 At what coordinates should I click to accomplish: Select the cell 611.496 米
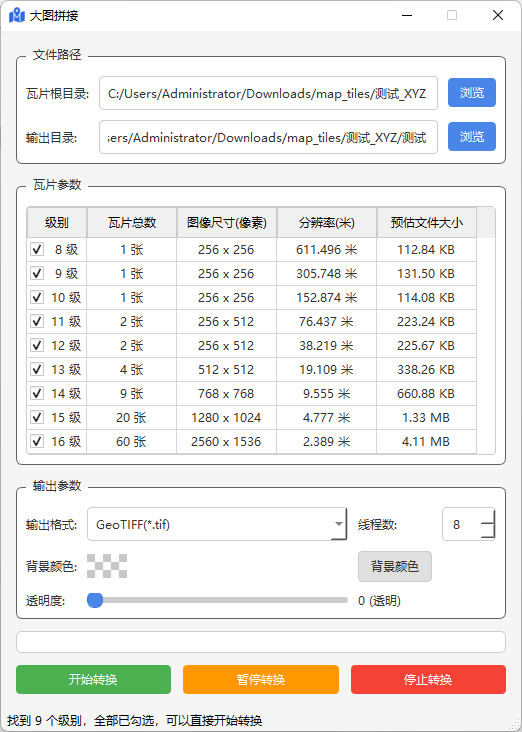point(327,249)
